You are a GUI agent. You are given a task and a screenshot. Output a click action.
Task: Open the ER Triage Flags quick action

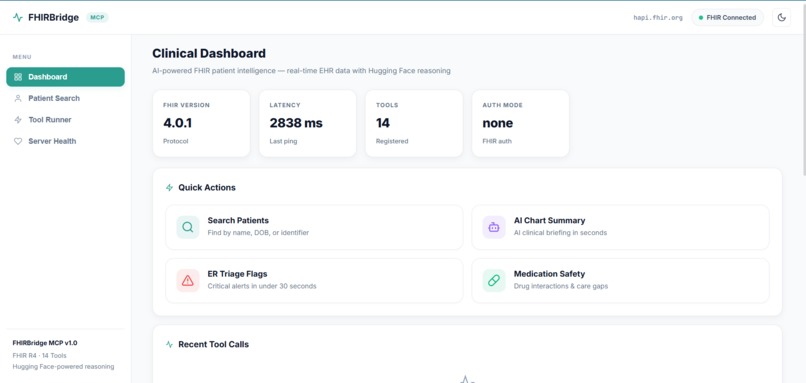(x=314, y=281)
